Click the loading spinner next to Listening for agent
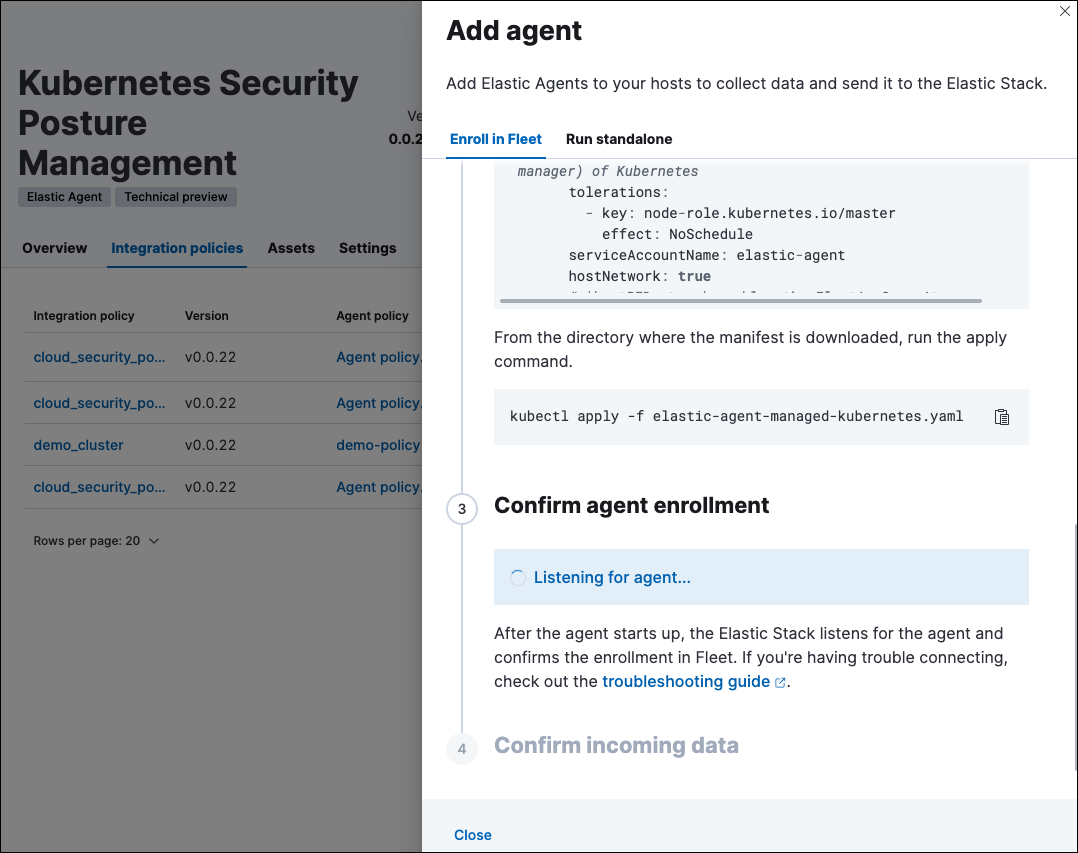1078x853 pixels. point(517,577)
